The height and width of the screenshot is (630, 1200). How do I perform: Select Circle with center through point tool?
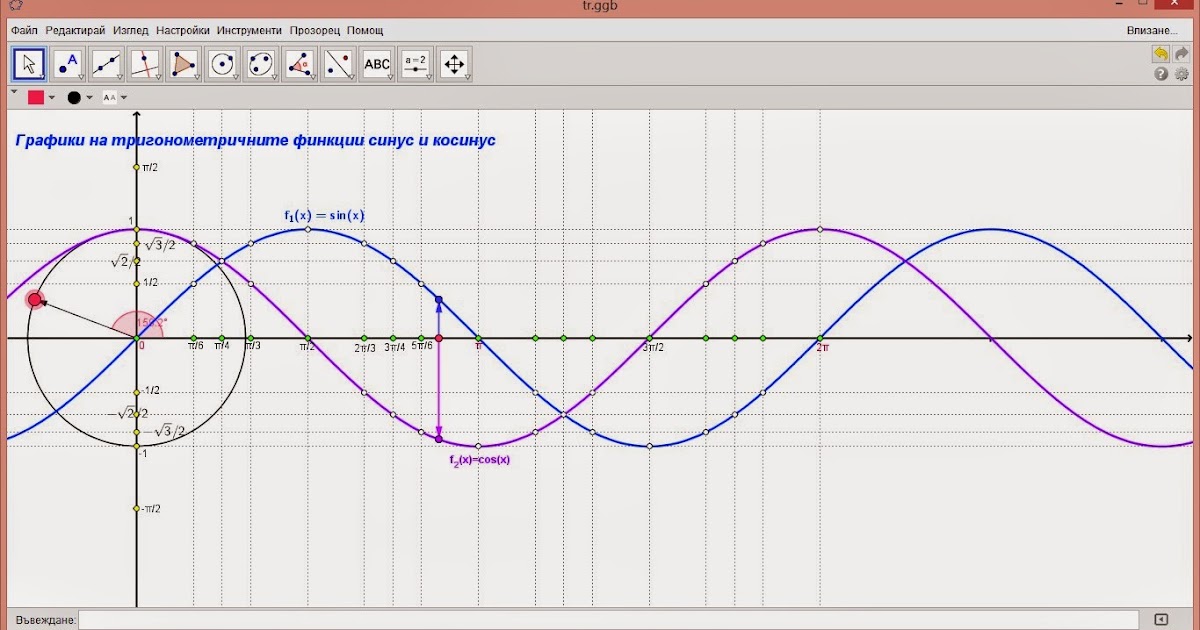click(222, 64)
